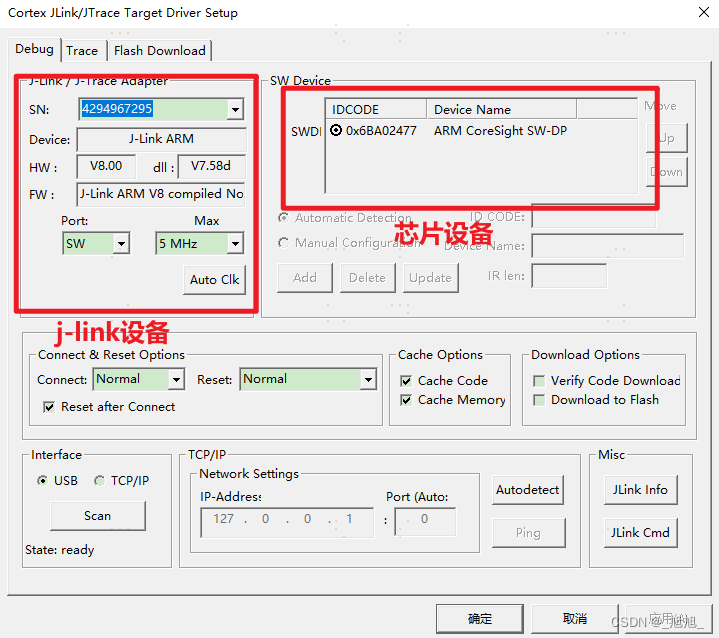The width and height of the screenshot is (719, 638).
Task: Select Manual Configuration option
Action: tap(284, 243)
